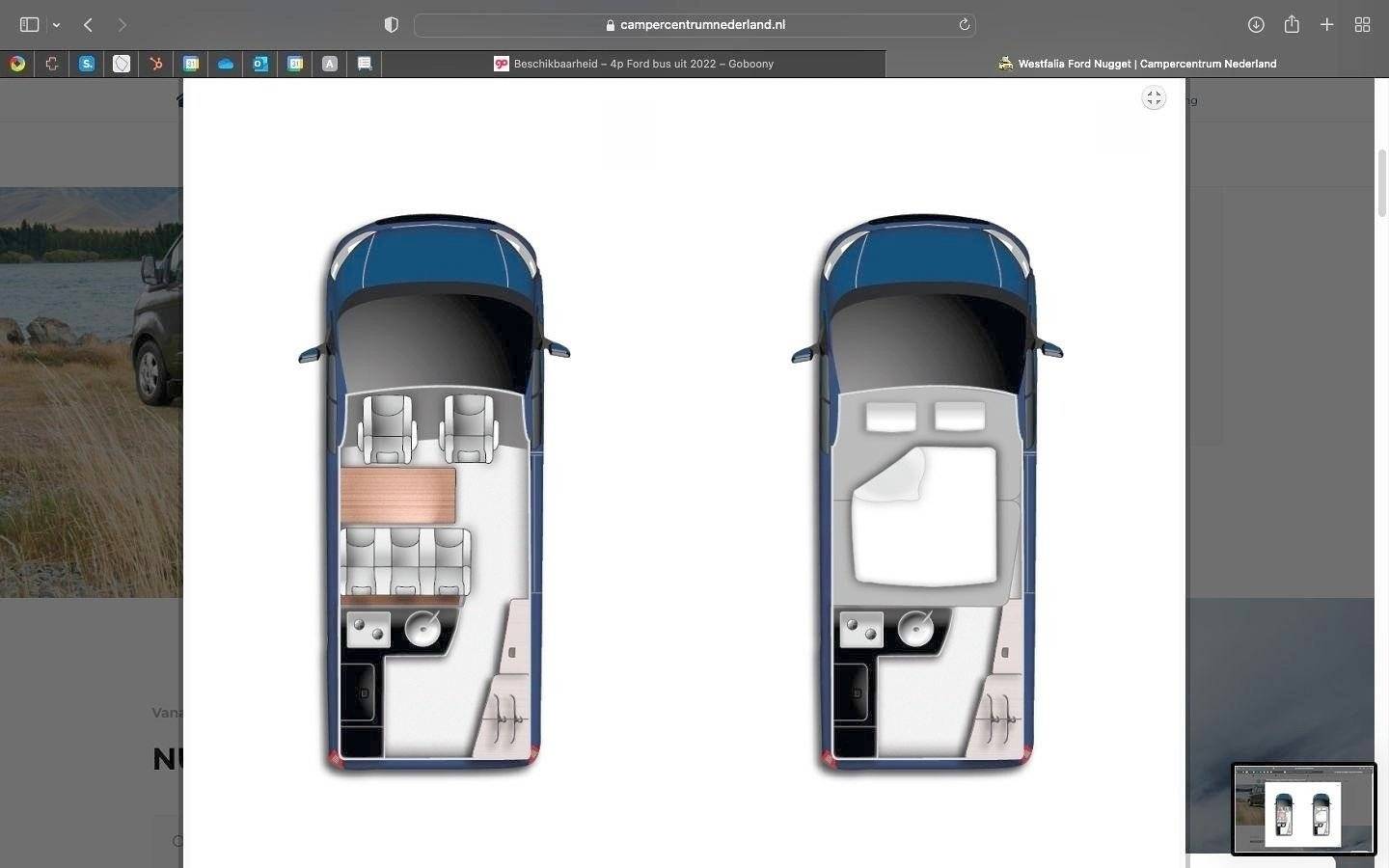Open the pinned tab with letter A
The height and width of the screenshot is (868, 1389).
pyautogui.click(x=330, y=64)
